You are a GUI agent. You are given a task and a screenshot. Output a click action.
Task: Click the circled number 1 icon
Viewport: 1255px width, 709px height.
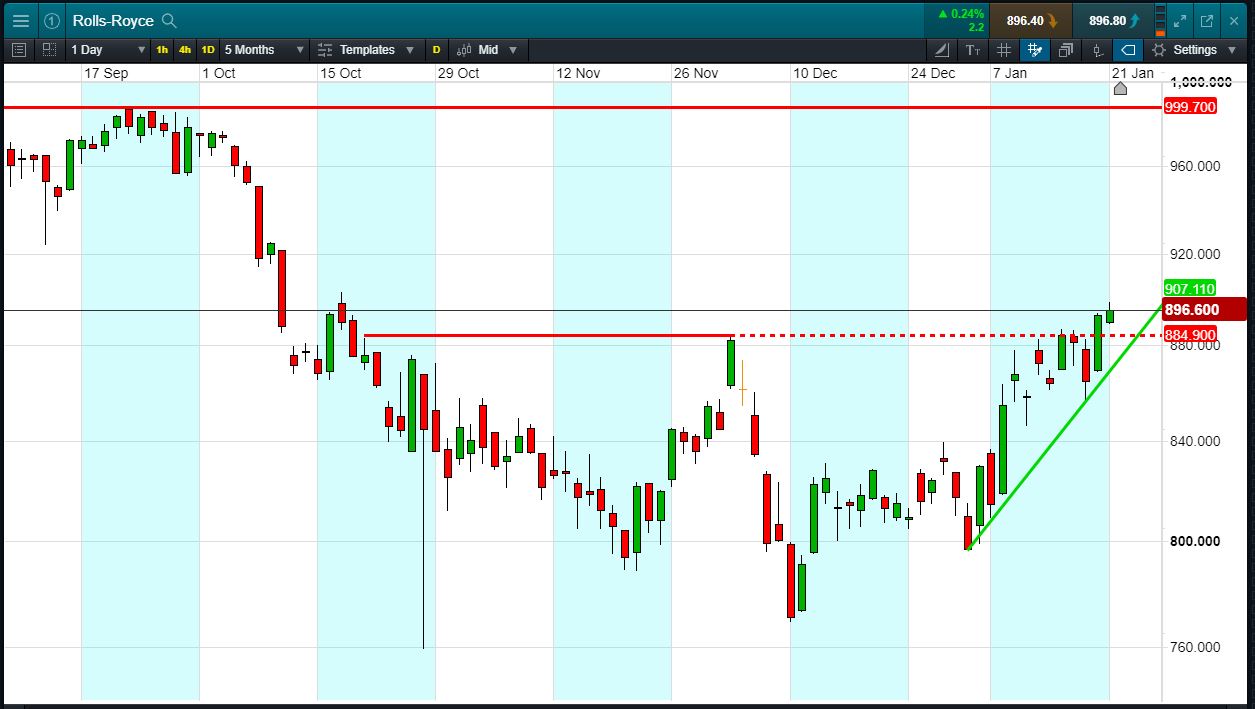tap(52, 20)
